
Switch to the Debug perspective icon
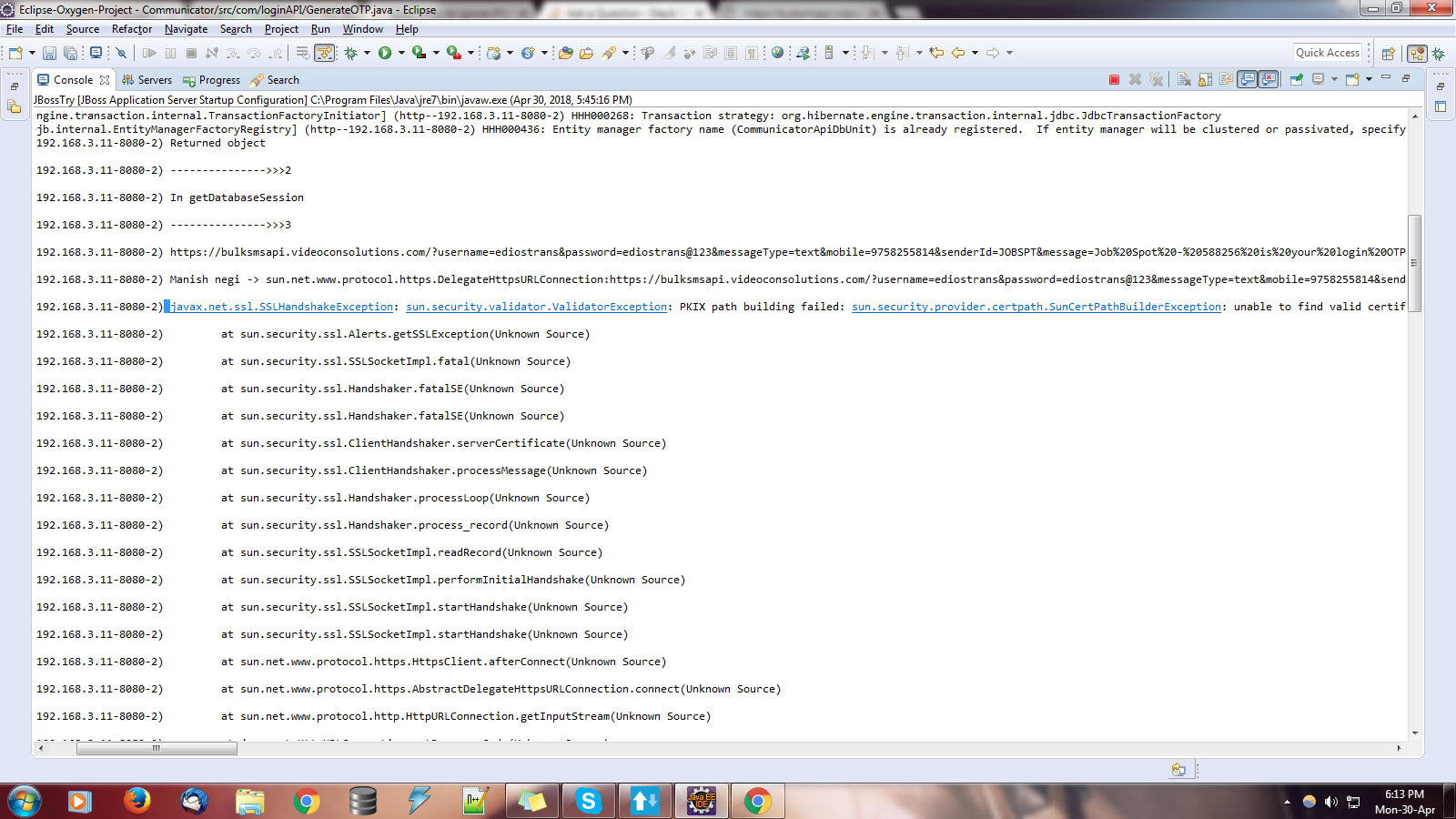pyautogui.click(x=1439, y=54)
